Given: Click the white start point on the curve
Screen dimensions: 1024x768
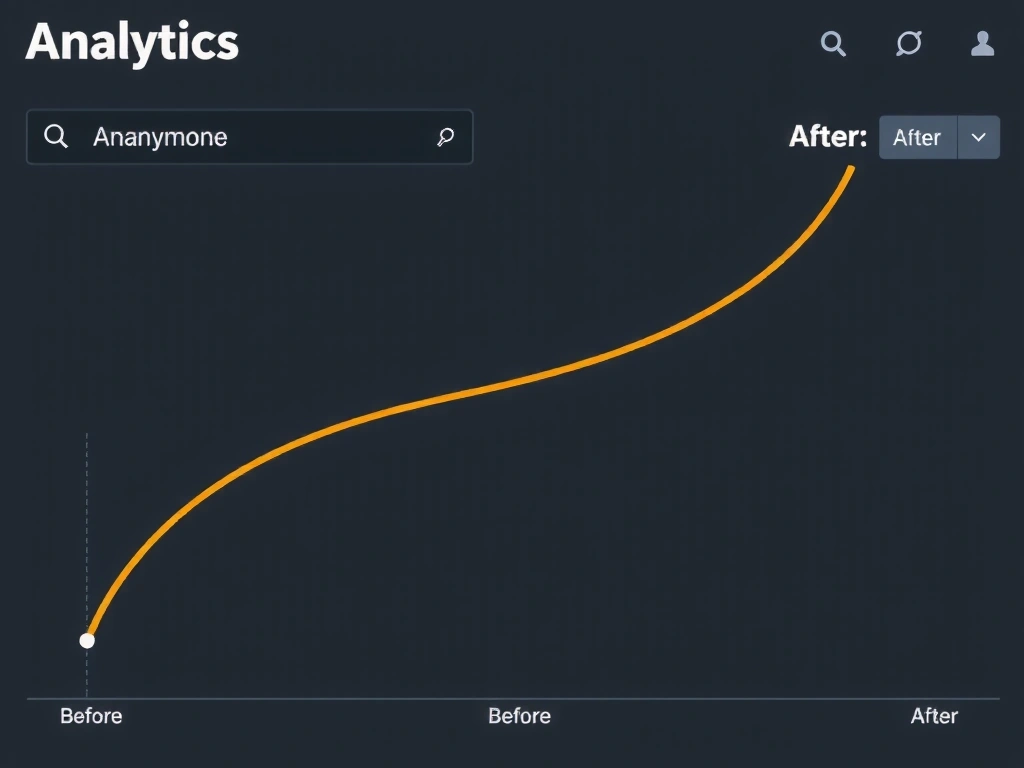Looking at the screenshot, I should pos(87,640).
